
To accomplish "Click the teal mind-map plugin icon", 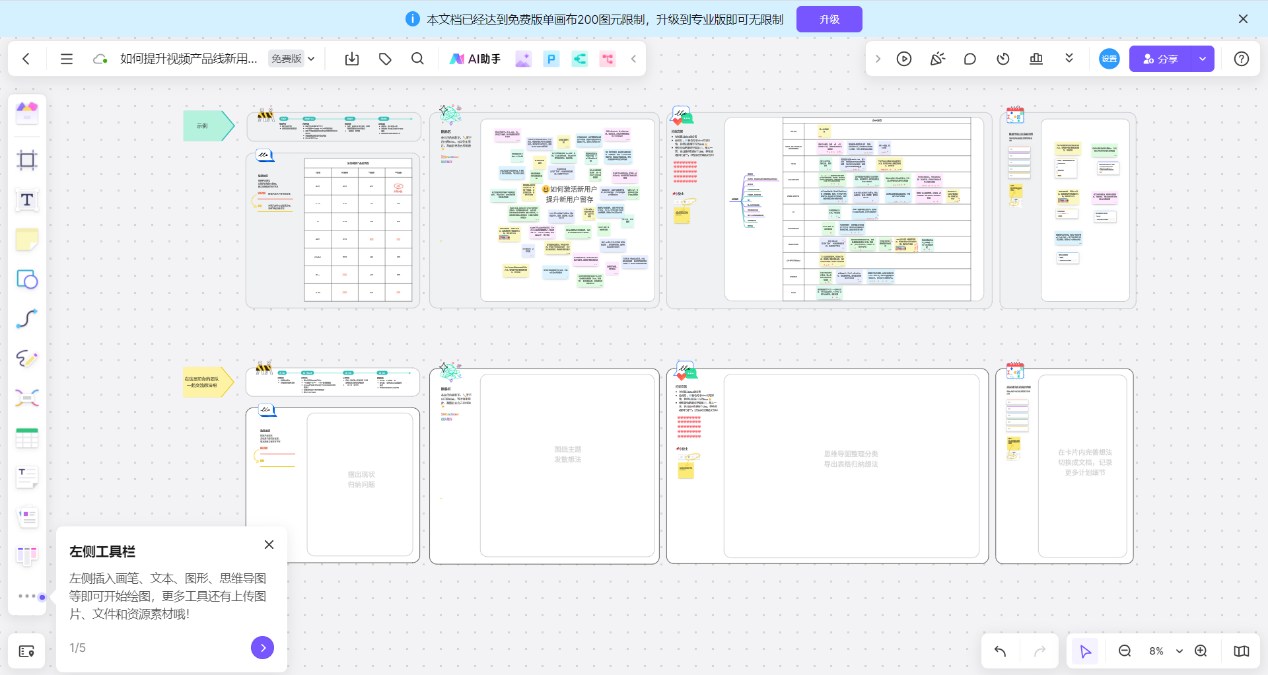I will coord(579,59).
